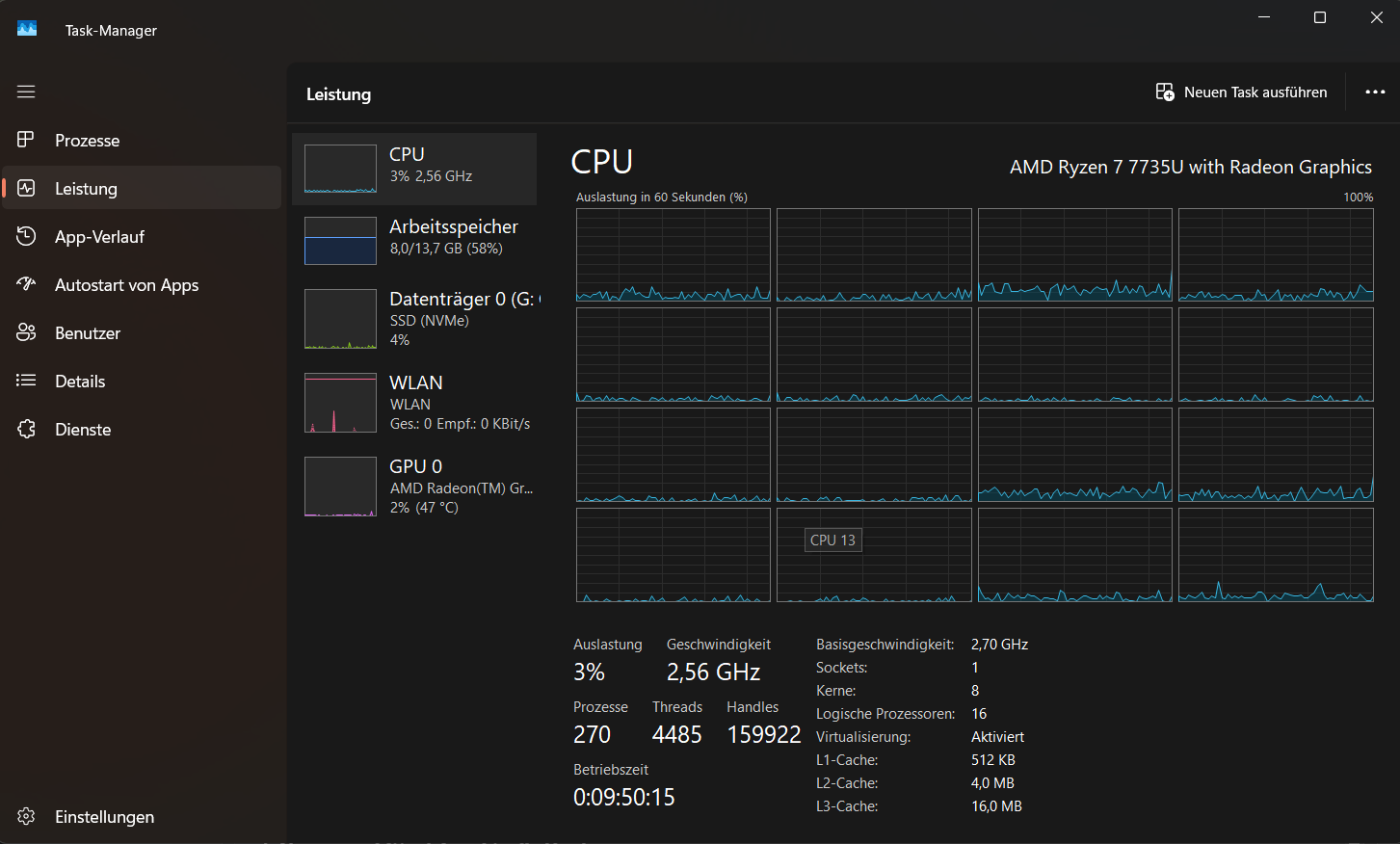Click the 100% graph scale label
This screenshot has width=1400, height=844.
click(1359, 197)
